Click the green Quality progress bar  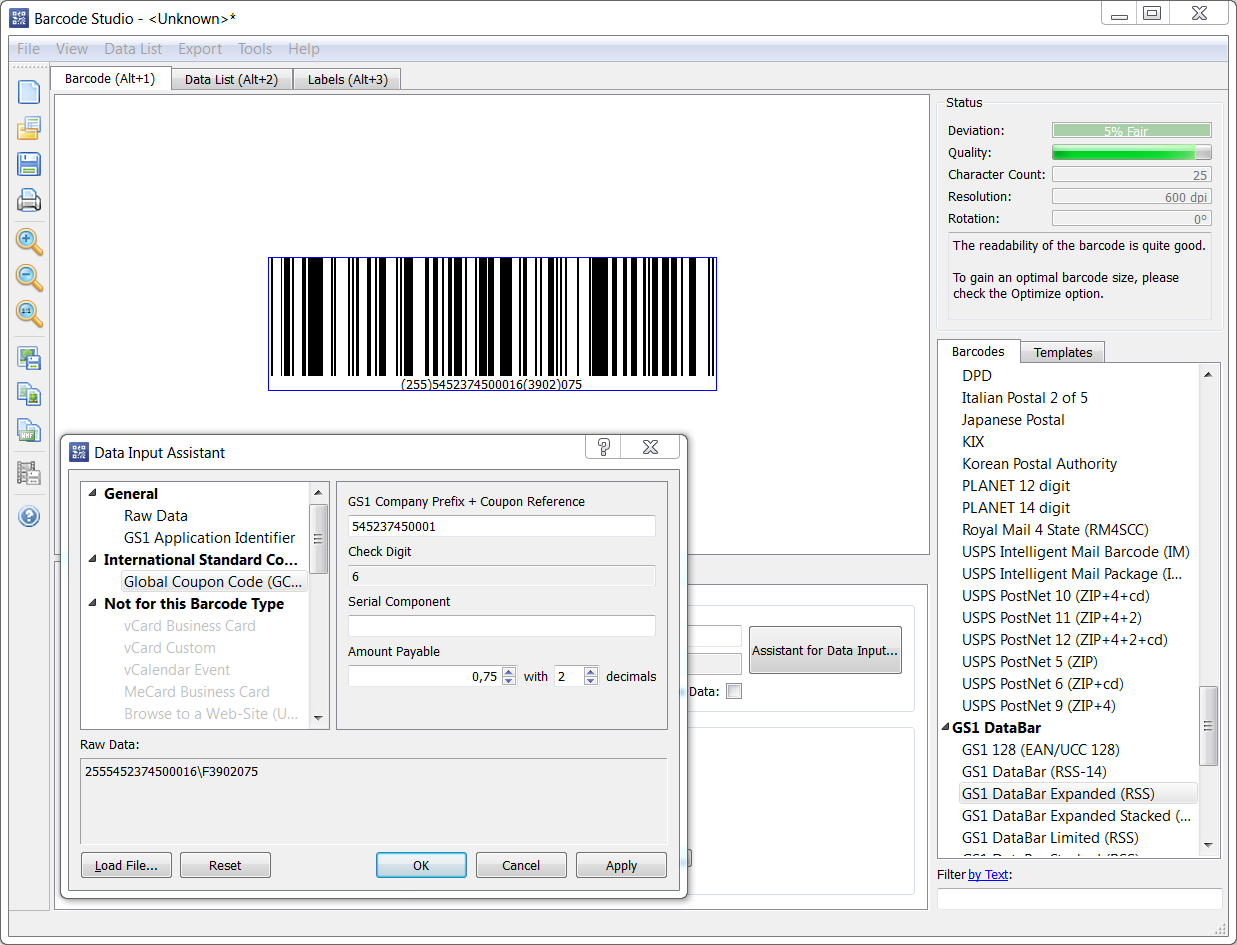click(1131, 152)
